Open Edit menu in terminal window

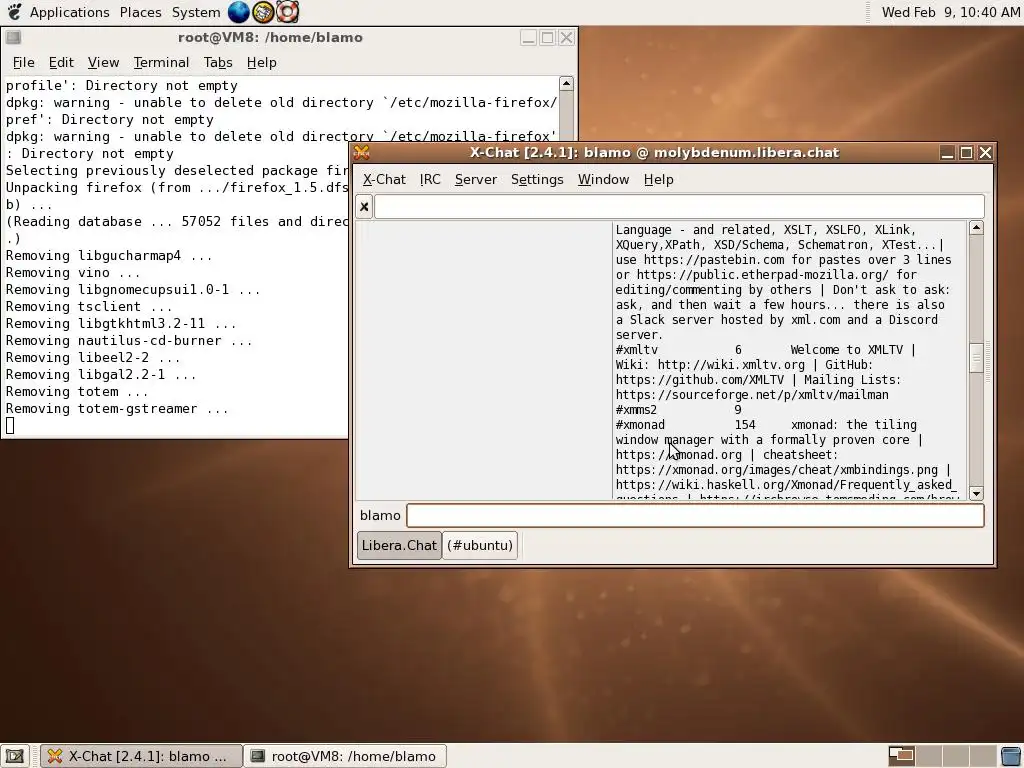click(x=61, y=62)
